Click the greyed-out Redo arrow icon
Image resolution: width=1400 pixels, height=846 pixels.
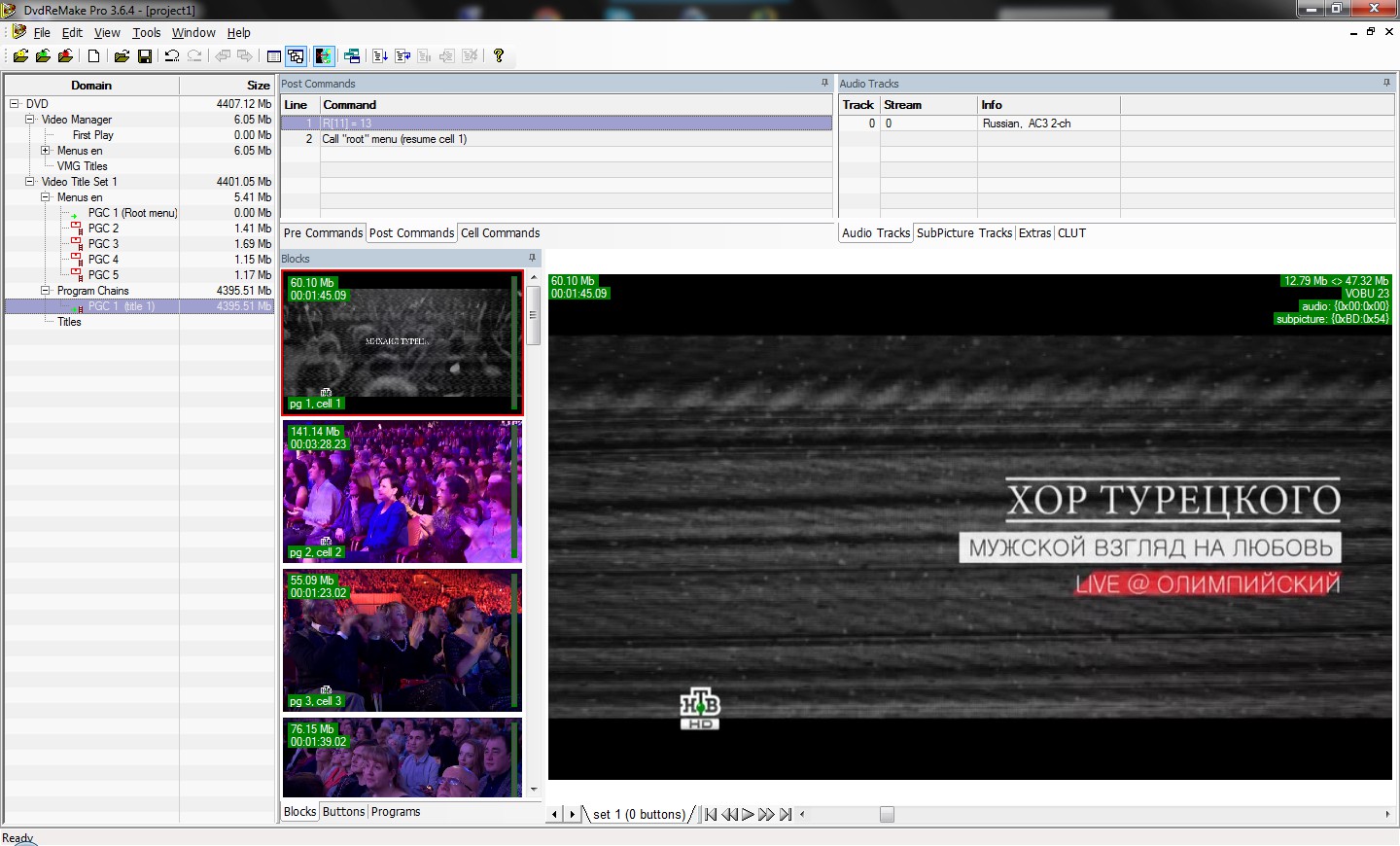pos(194,56)
